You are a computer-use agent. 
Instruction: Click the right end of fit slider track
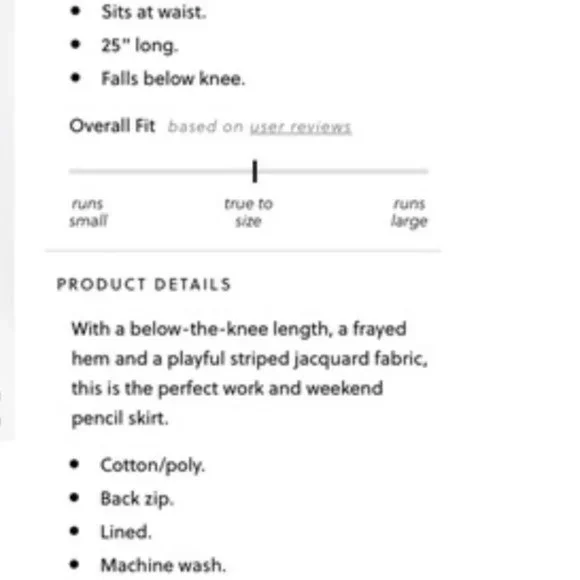pos(425,171)
